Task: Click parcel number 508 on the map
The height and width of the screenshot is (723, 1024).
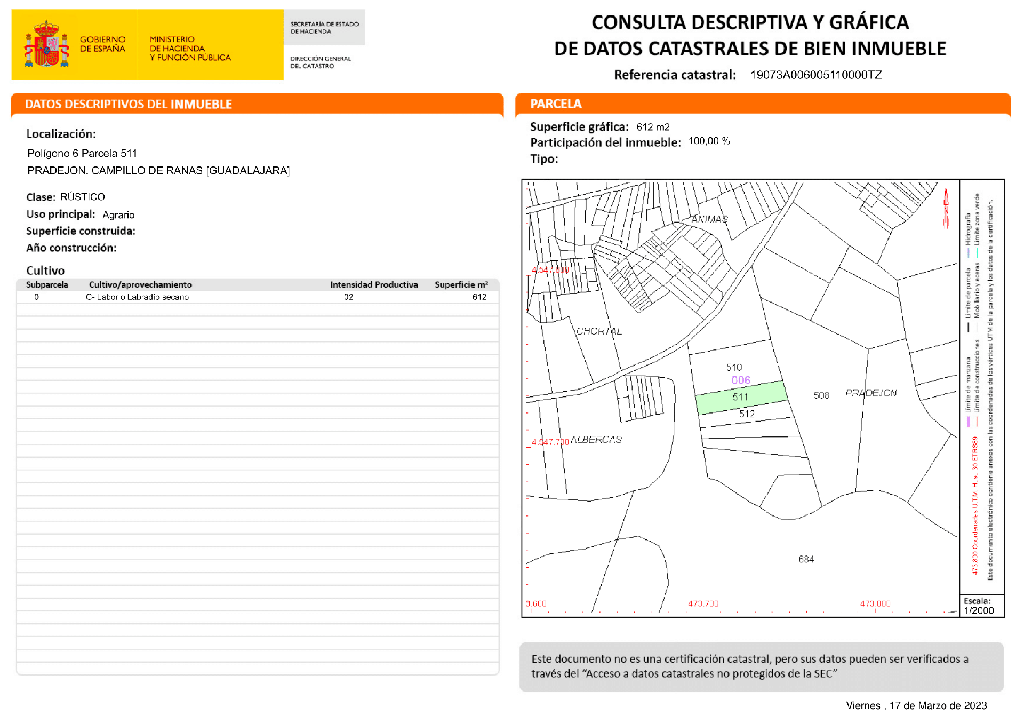Action: point(822,396)
